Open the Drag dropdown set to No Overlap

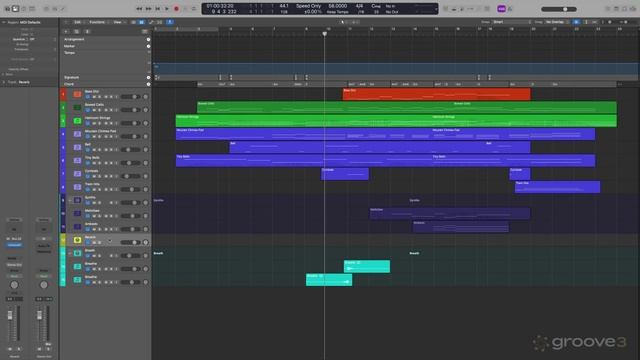(557, 22)
